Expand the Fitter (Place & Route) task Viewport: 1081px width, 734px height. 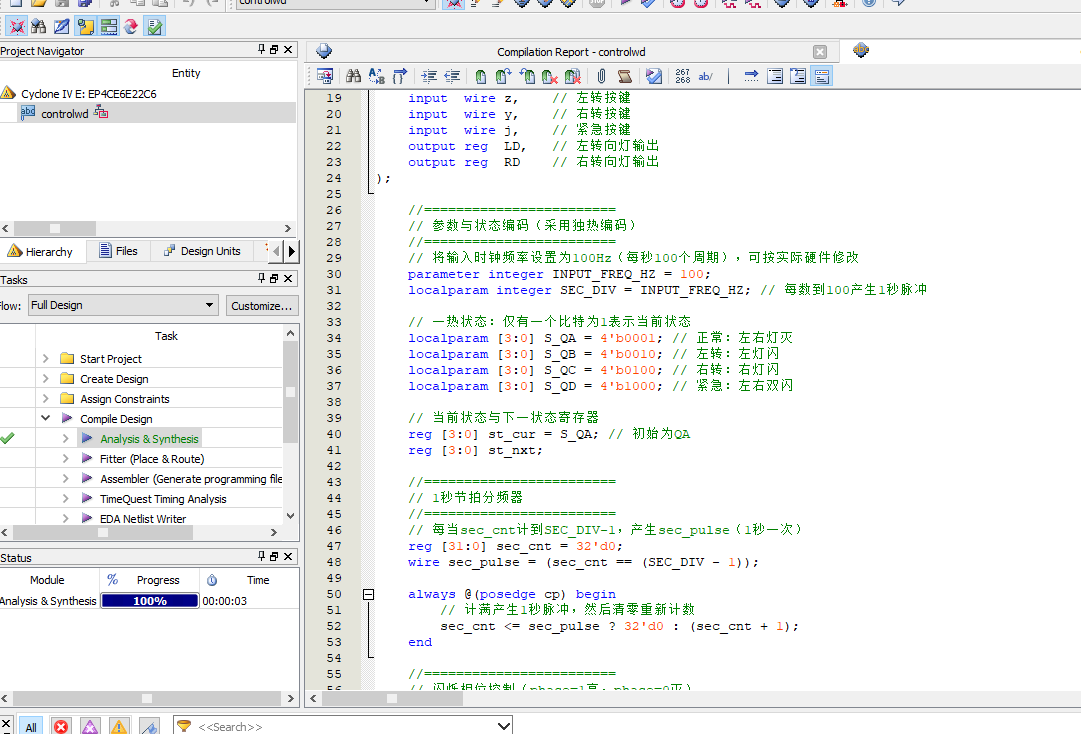65,458
